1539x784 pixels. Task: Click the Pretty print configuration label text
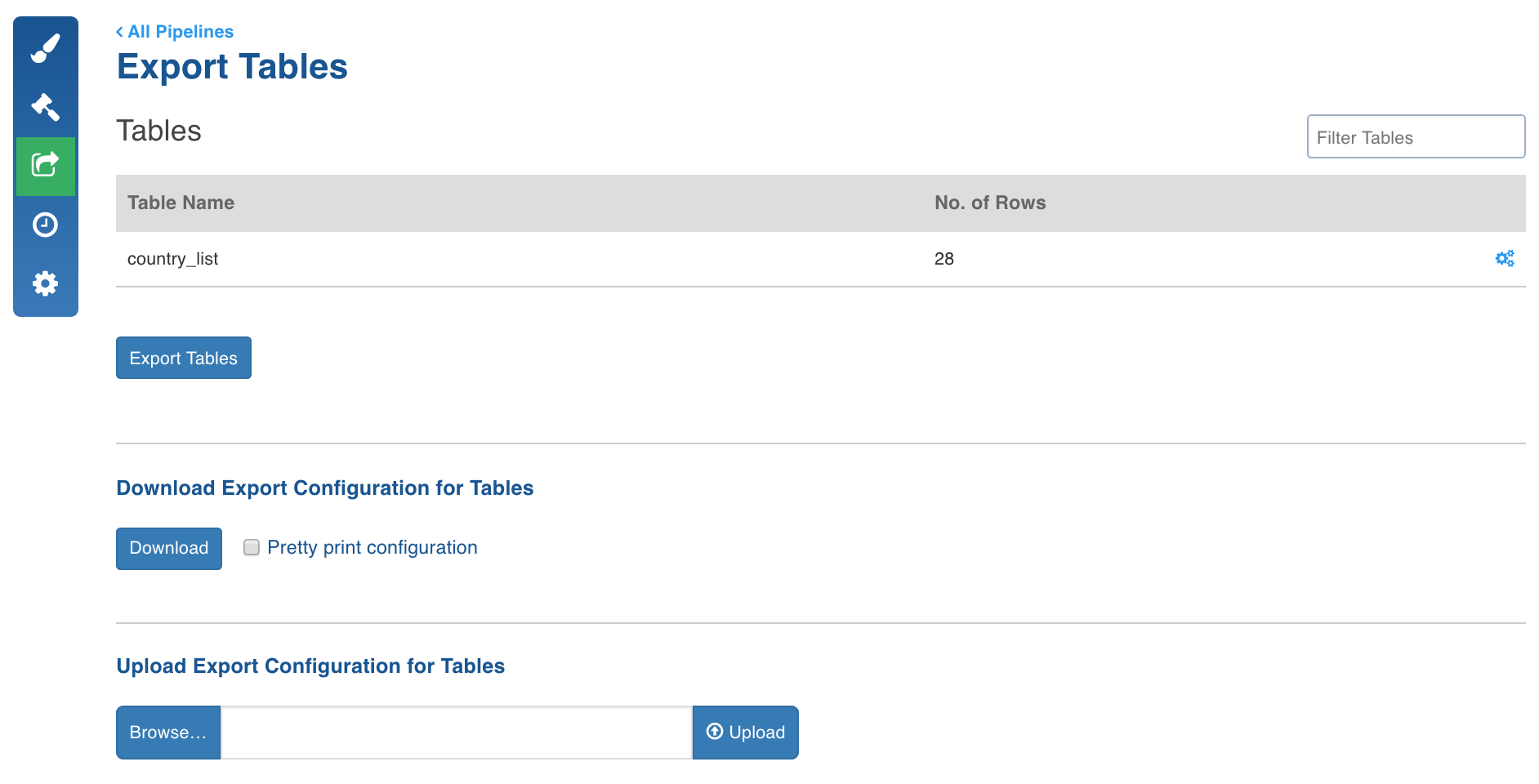click(x=372, y=547)
